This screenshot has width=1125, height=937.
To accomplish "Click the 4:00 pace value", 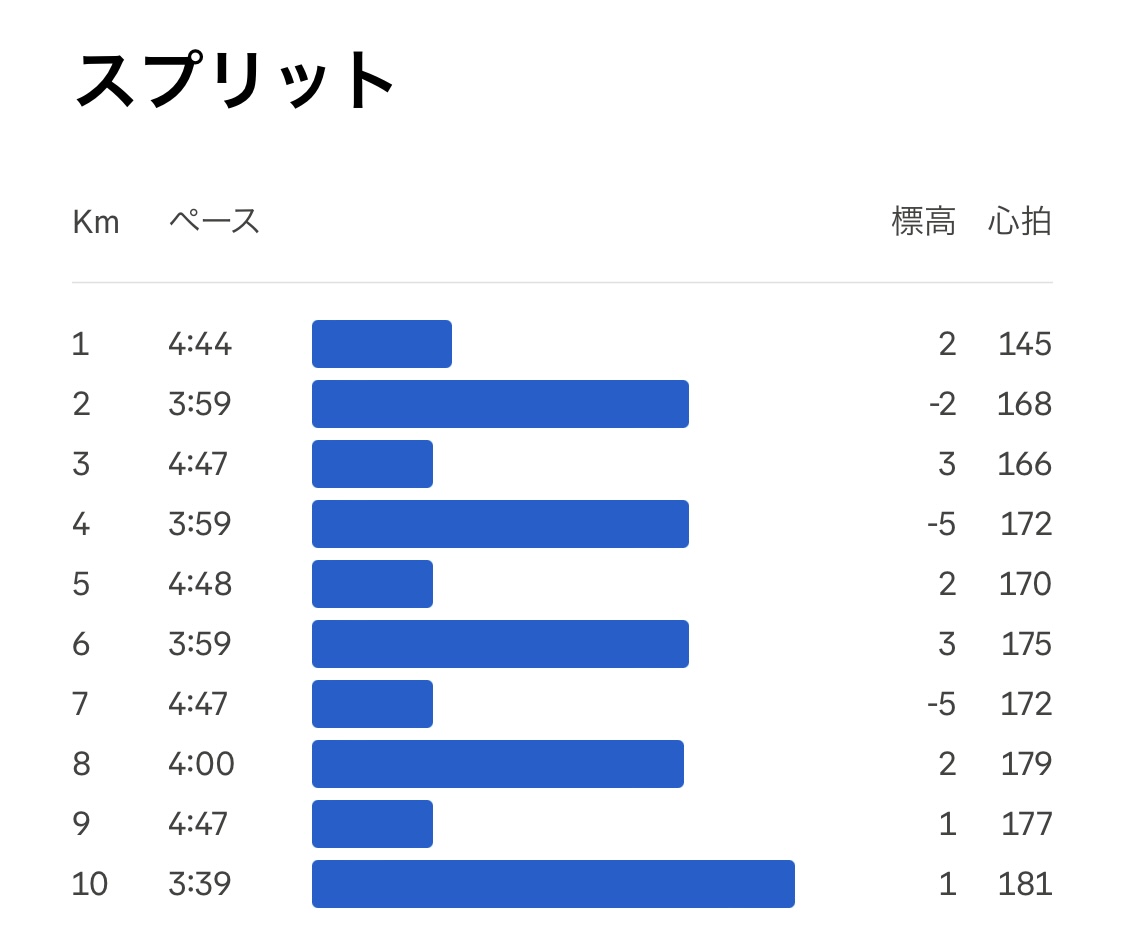I will pos(201,764).
